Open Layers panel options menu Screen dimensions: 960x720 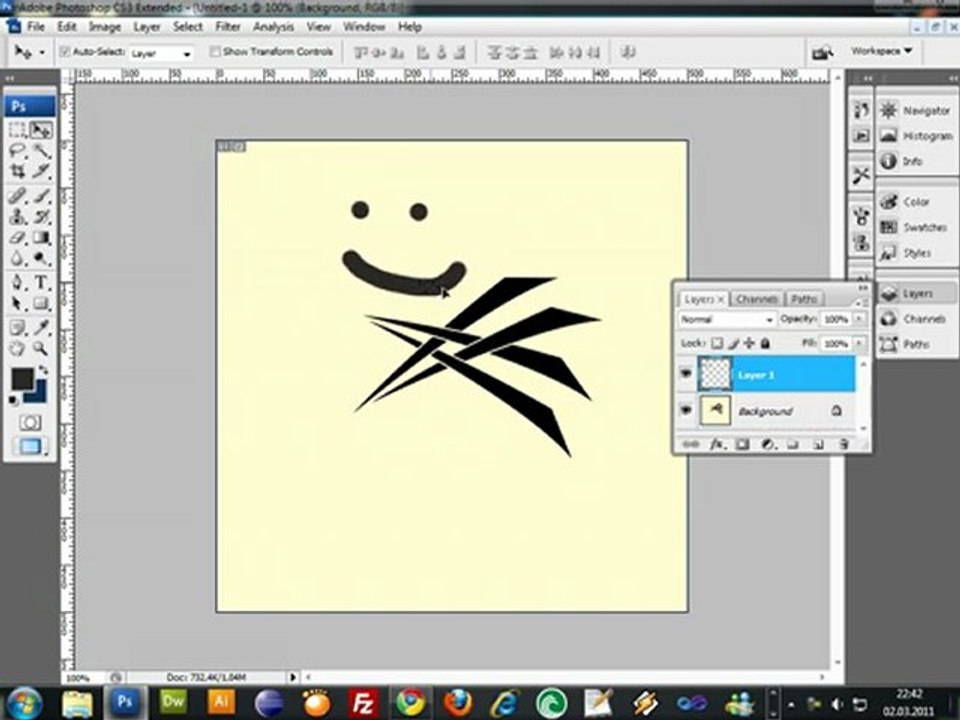pos(862,301)
